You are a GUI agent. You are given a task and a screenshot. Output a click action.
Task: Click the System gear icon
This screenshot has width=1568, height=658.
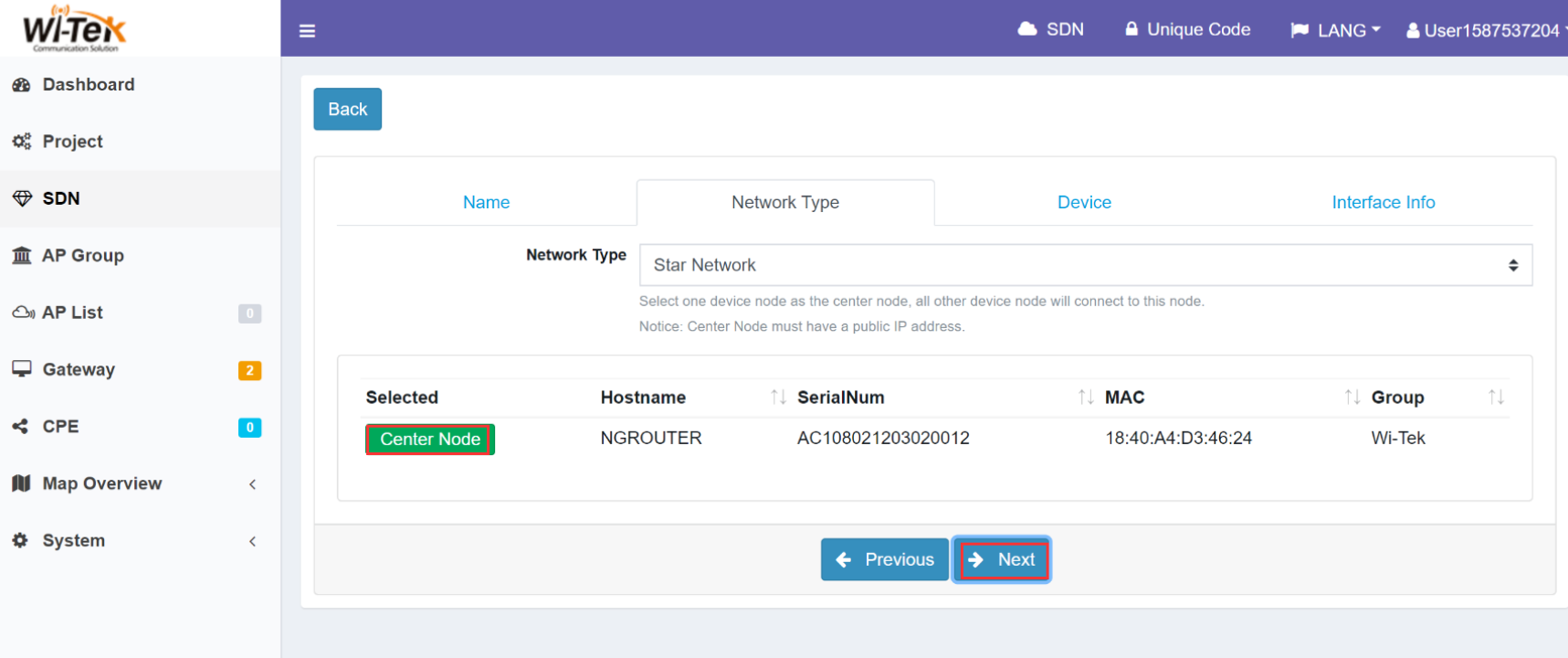pyautogui.click(x=20, y=540)
